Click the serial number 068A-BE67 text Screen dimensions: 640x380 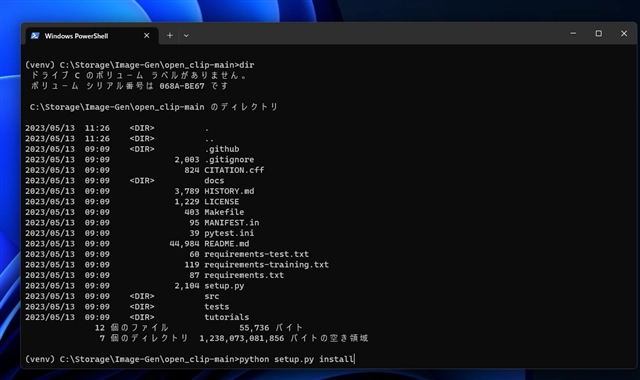182,86
